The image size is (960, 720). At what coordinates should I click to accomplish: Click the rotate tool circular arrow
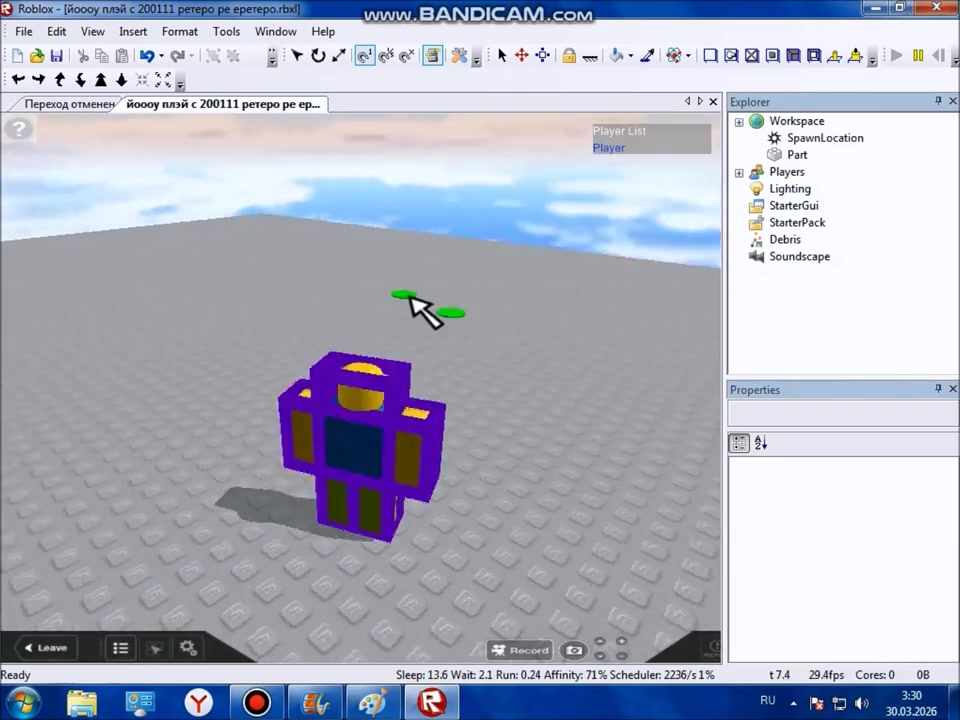point(318,56)
